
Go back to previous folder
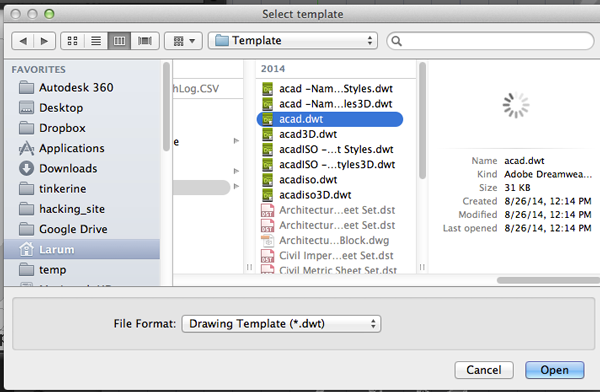(23, 41)
